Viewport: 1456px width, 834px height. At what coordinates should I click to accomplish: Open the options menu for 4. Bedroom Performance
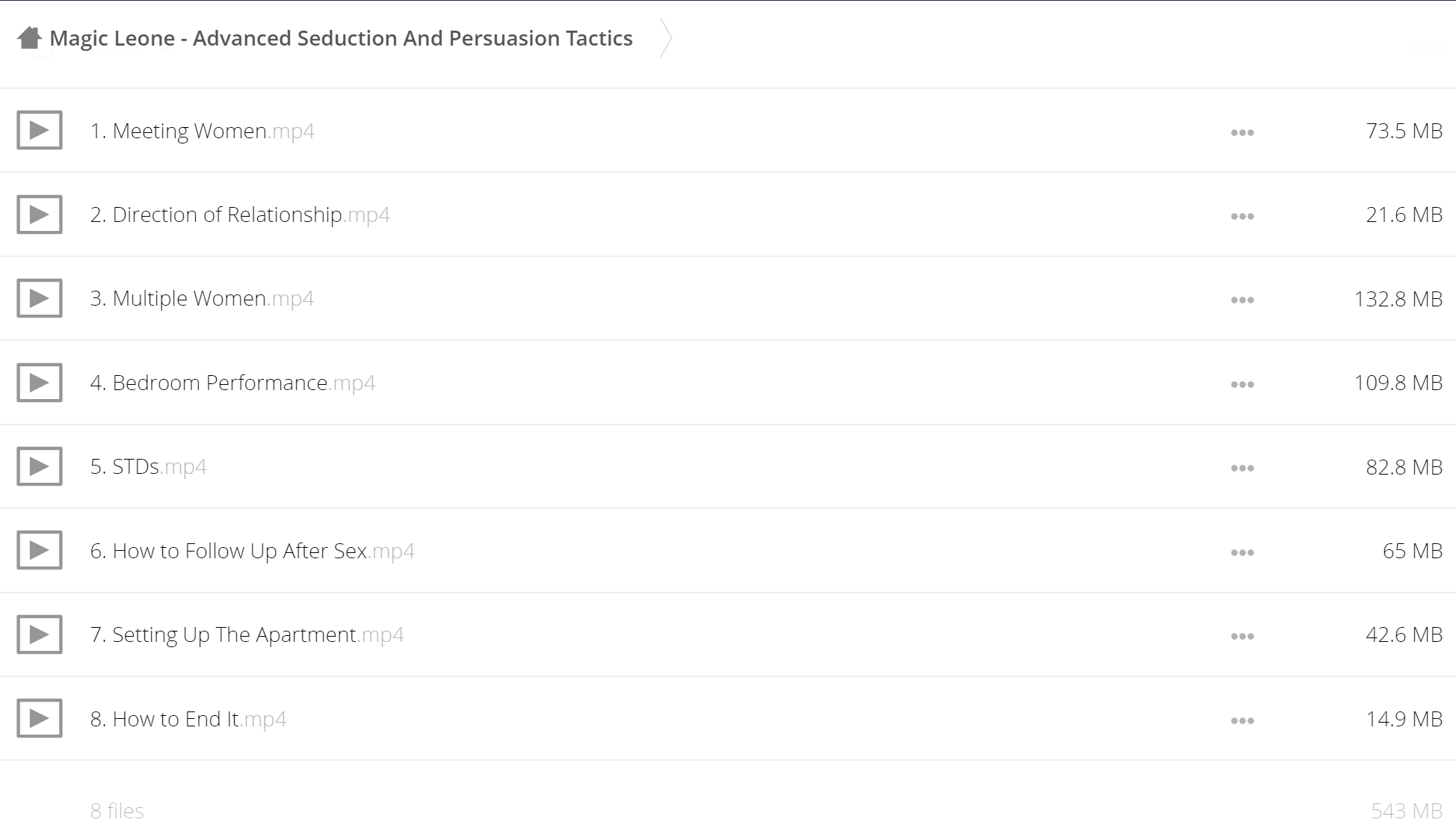pyautogui.click(x=1242, y=384)
